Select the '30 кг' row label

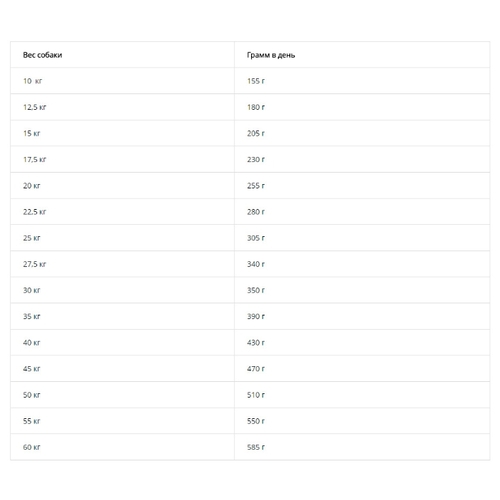(31, 290)
